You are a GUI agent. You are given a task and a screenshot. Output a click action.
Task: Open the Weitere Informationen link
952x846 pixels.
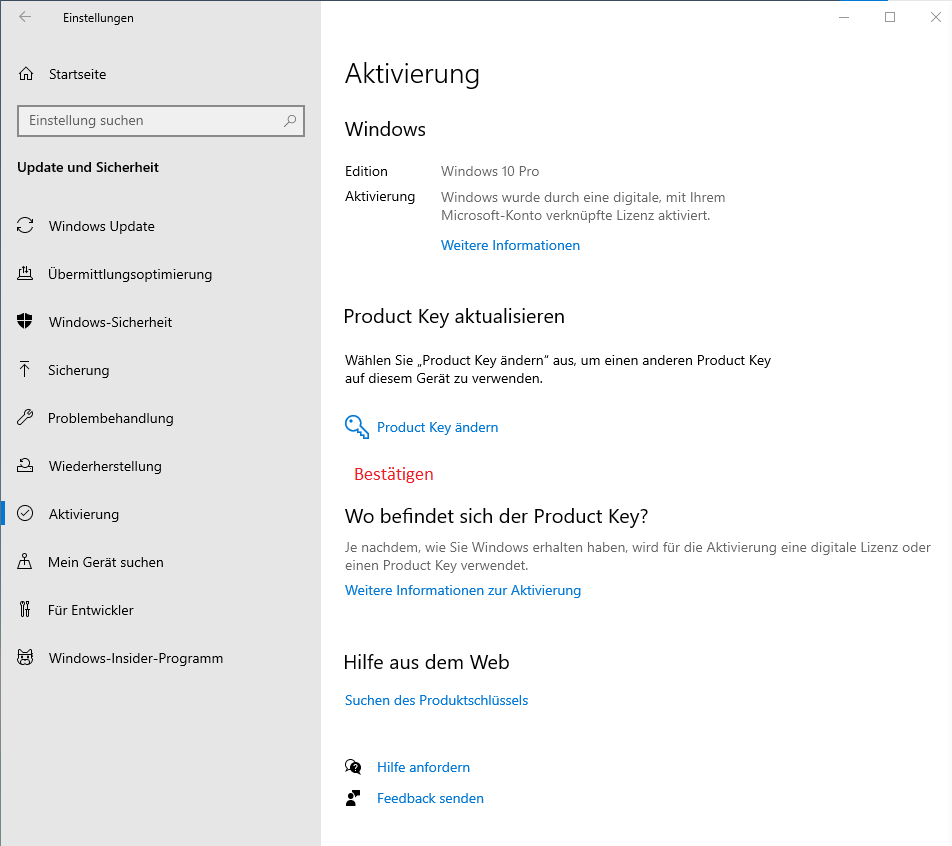click(x=510, y=245)
